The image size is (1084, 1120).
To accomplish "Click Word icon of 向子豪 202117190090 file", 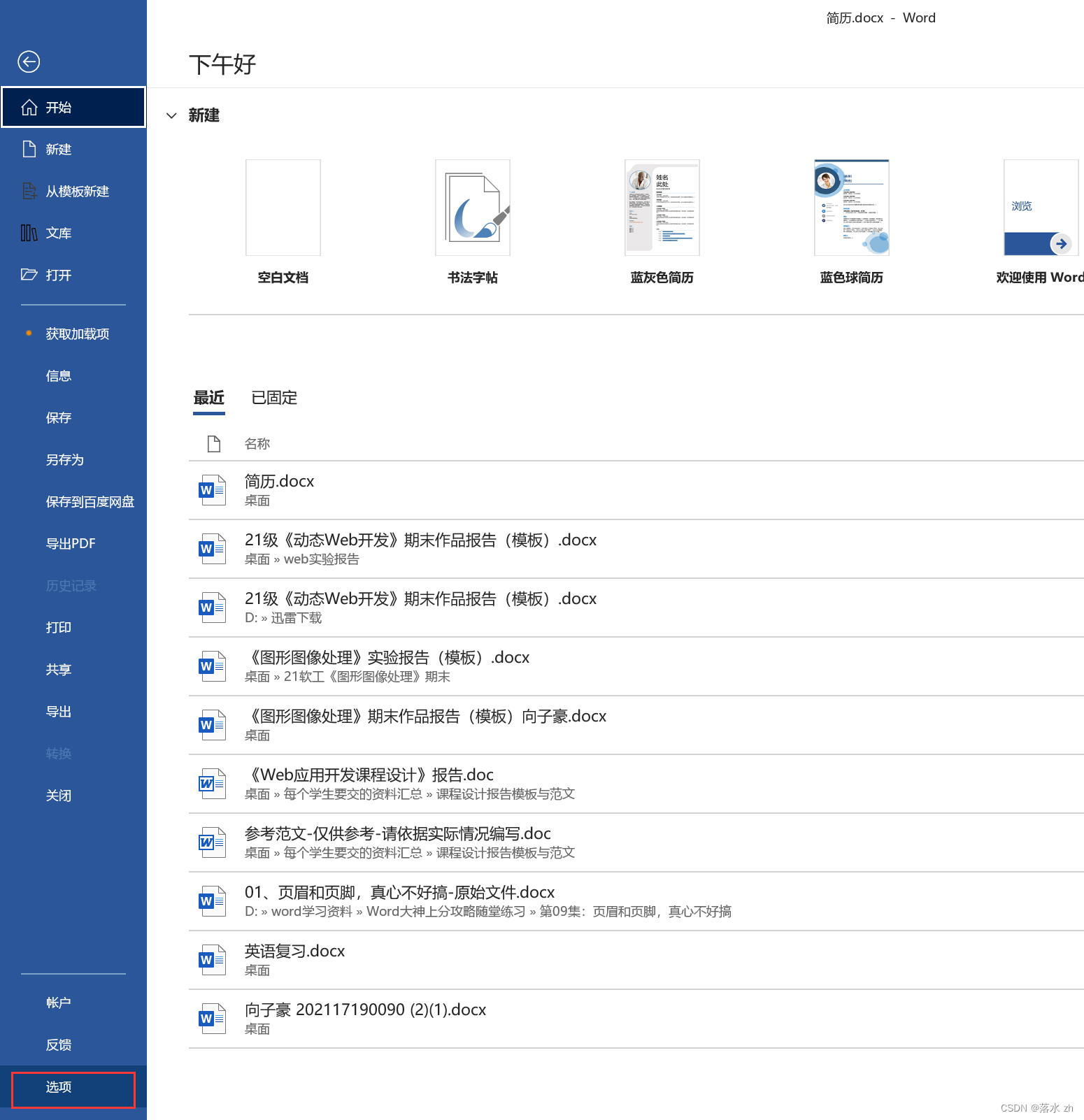I will coord(212,1019).
